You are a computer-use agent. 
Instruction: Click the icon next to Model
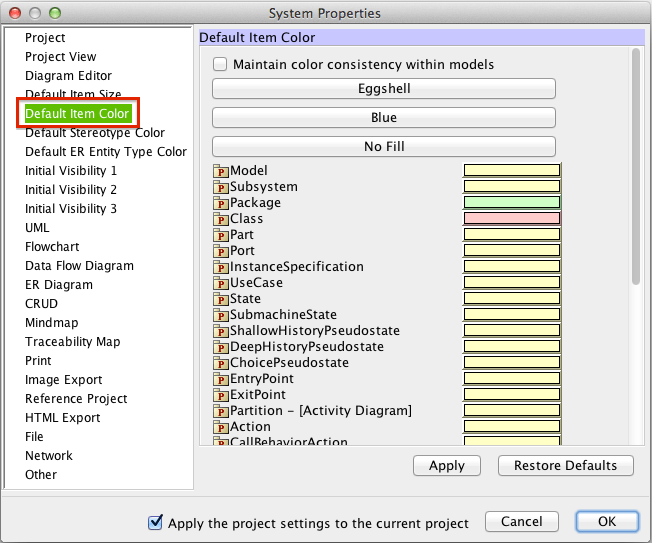click(x=221, y=171)
